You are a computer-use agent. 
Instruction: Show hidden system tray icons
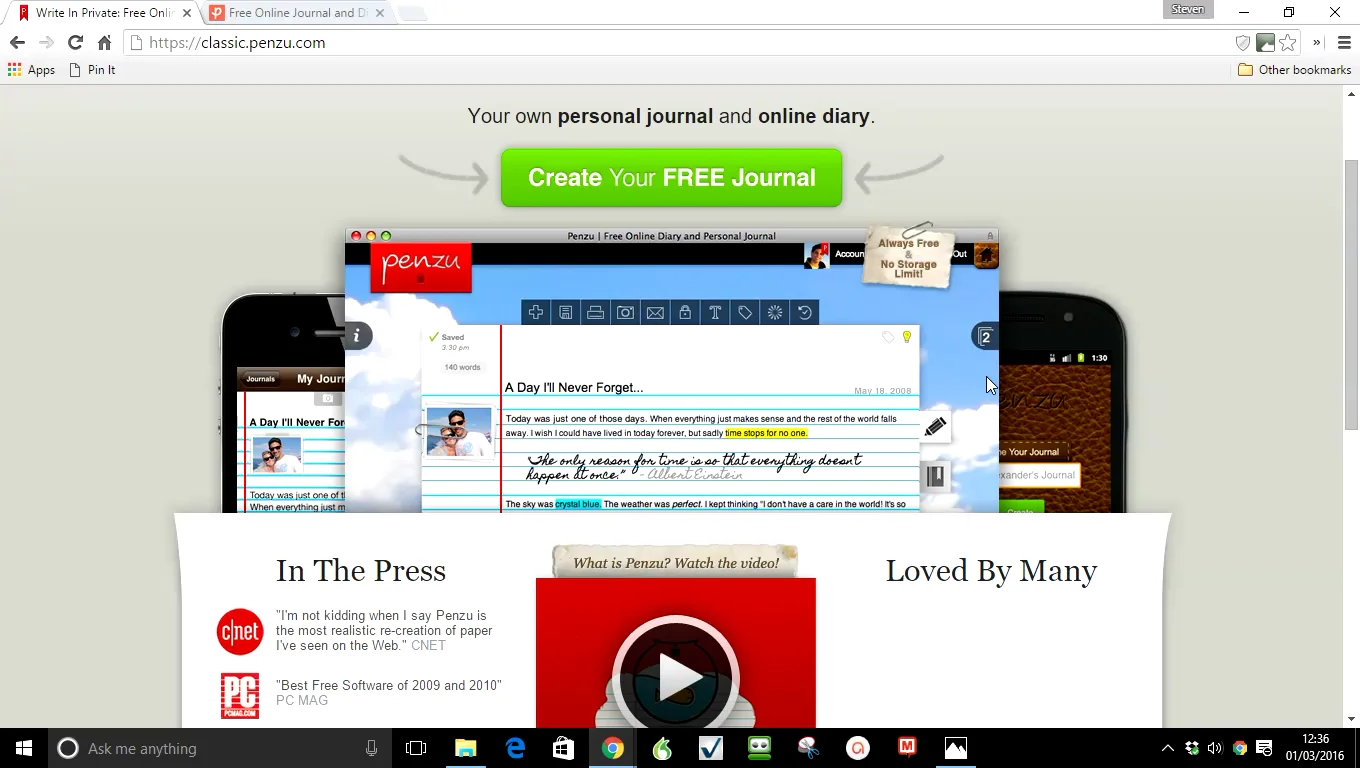pyautogui.click(x=1167, y=748)
